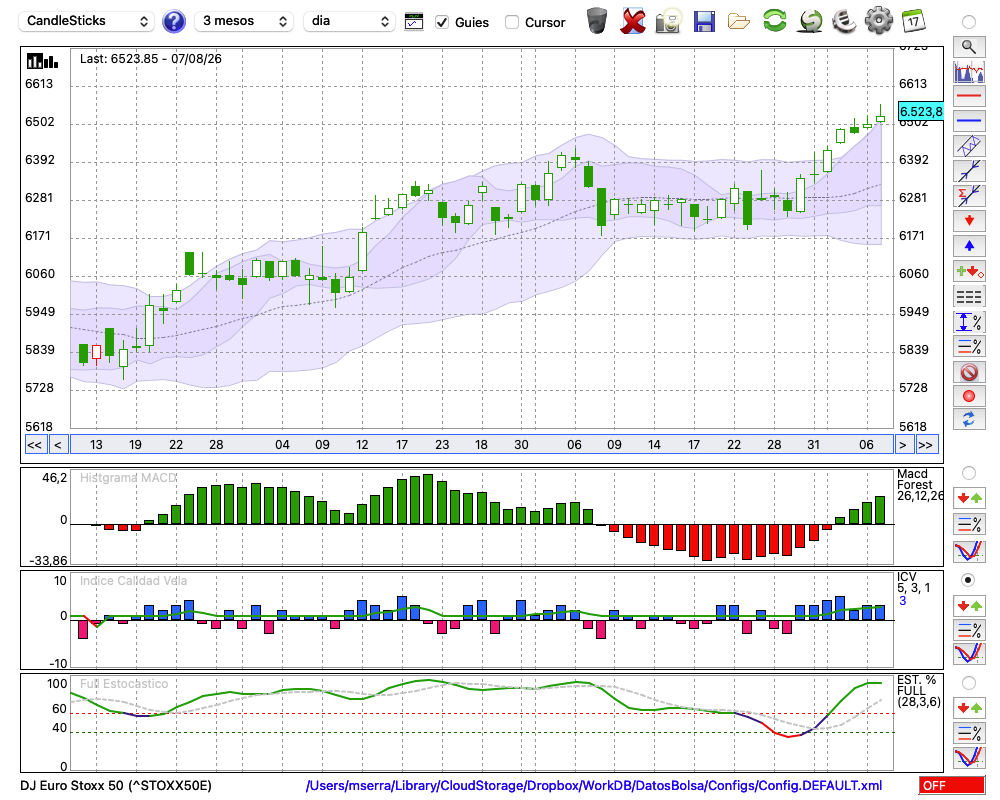The width and height of the screenshot is (1000, 800).
Task: Click the trash bin icon in toolbar
Action: (x=597, y=21)
